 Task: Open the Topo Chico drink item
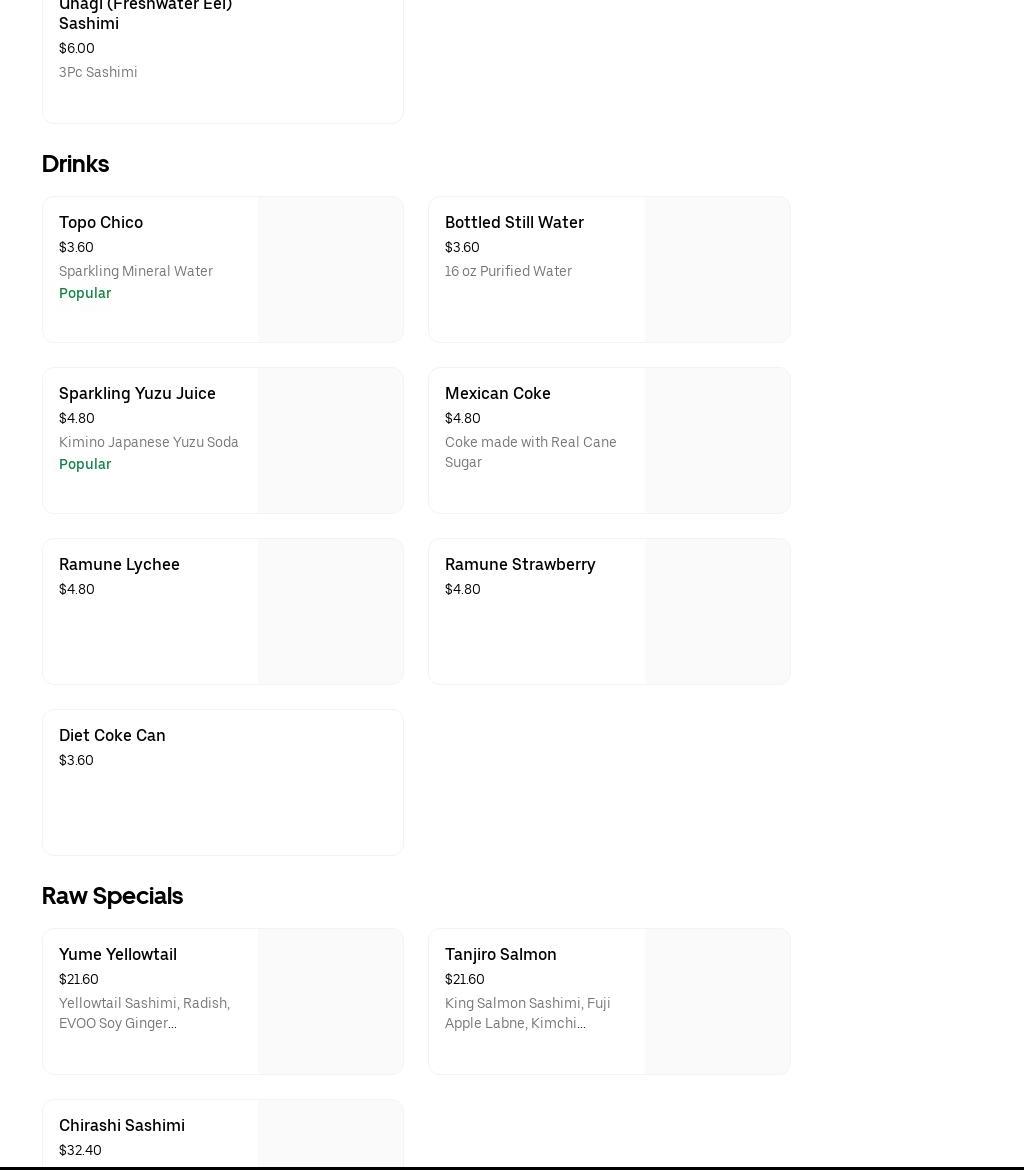tap(101, 222)
